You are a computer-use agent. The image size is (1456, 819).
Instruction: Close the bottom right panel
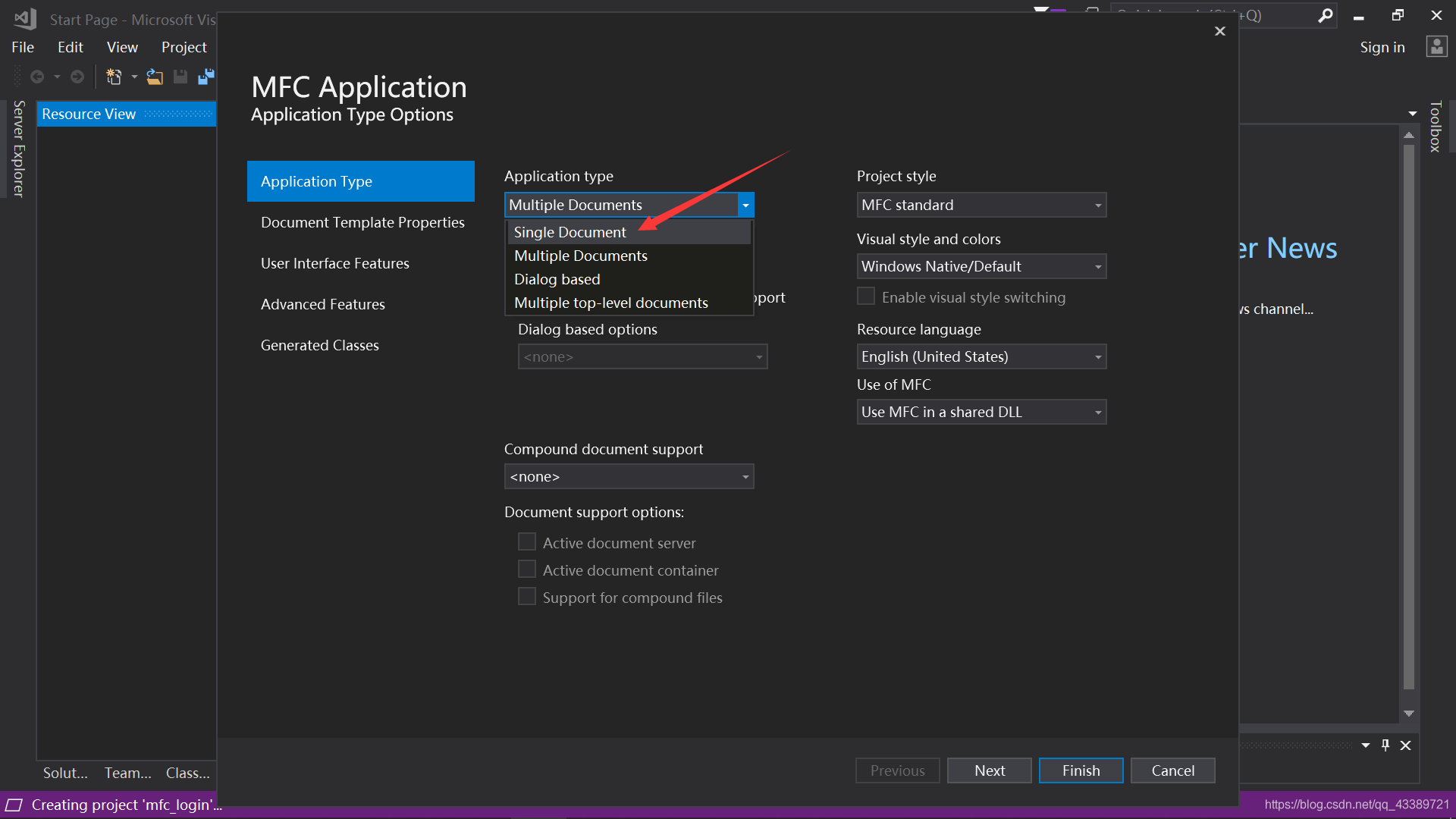pos(1405,745)
